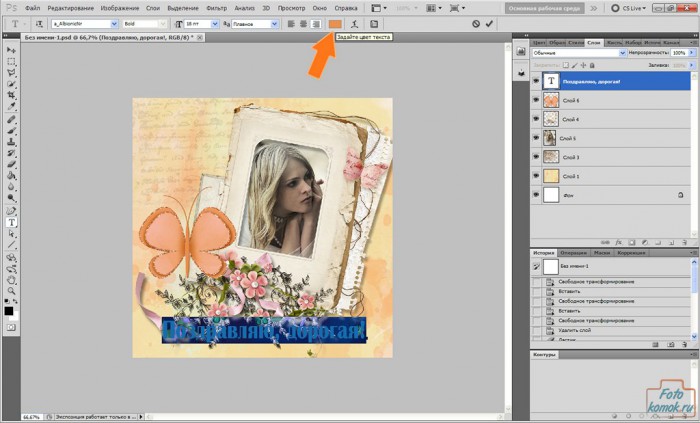This screenshot has height=423, width=700.
Task: Click the warp text icon
Action: tap(355, 23)
